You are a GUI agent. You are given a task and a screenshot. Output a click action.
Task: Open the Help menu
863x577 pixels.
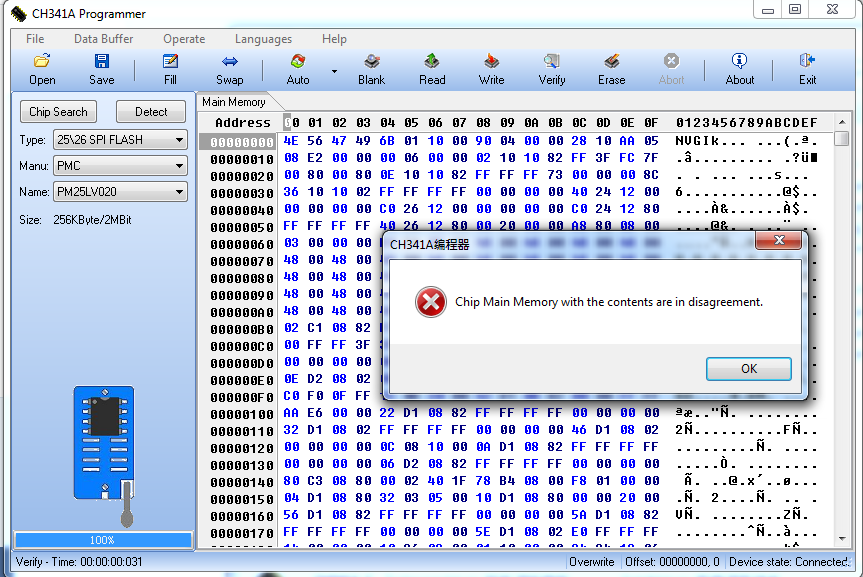tap(334, 39)
